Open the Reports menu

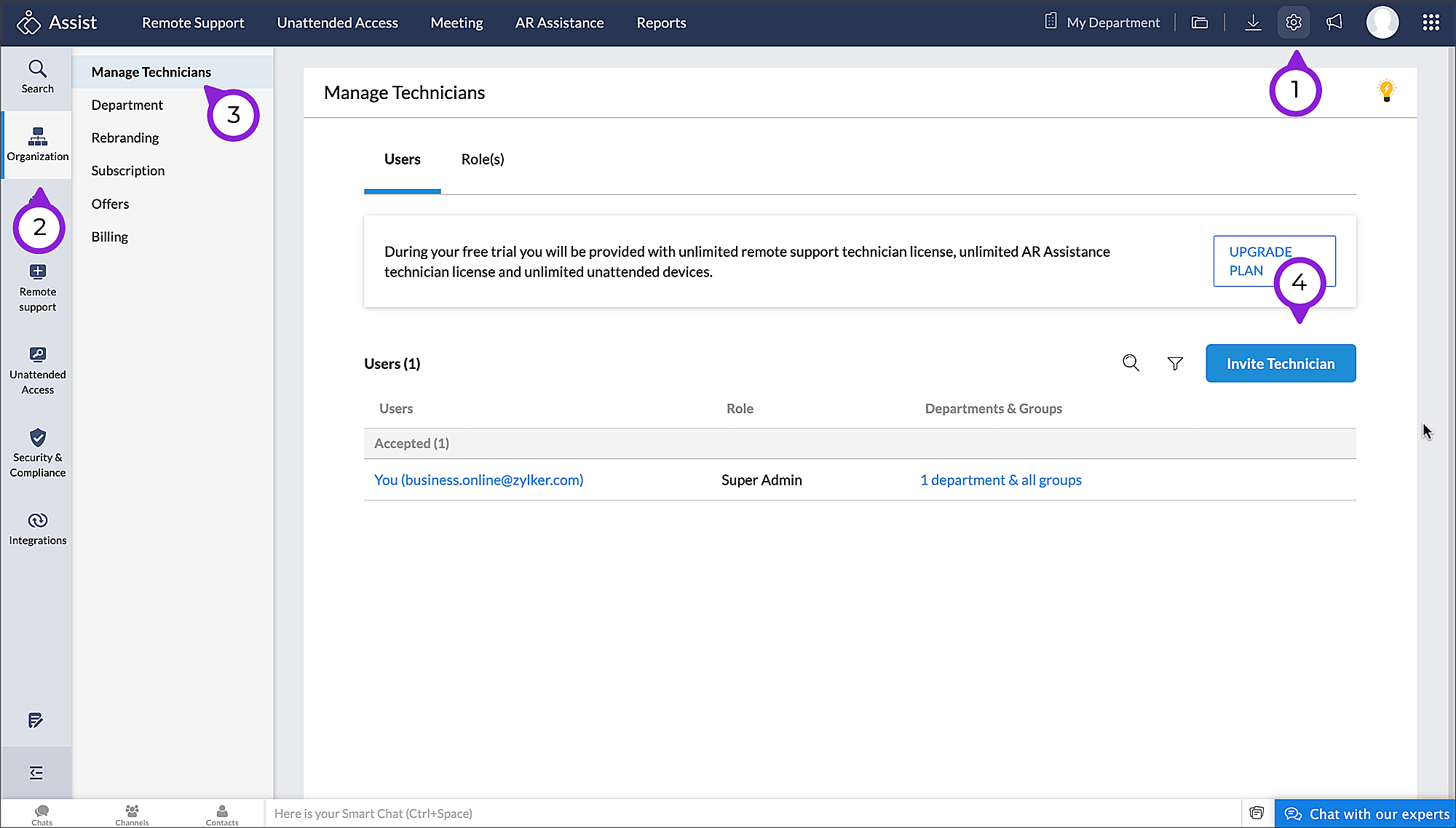coord(661,23)
